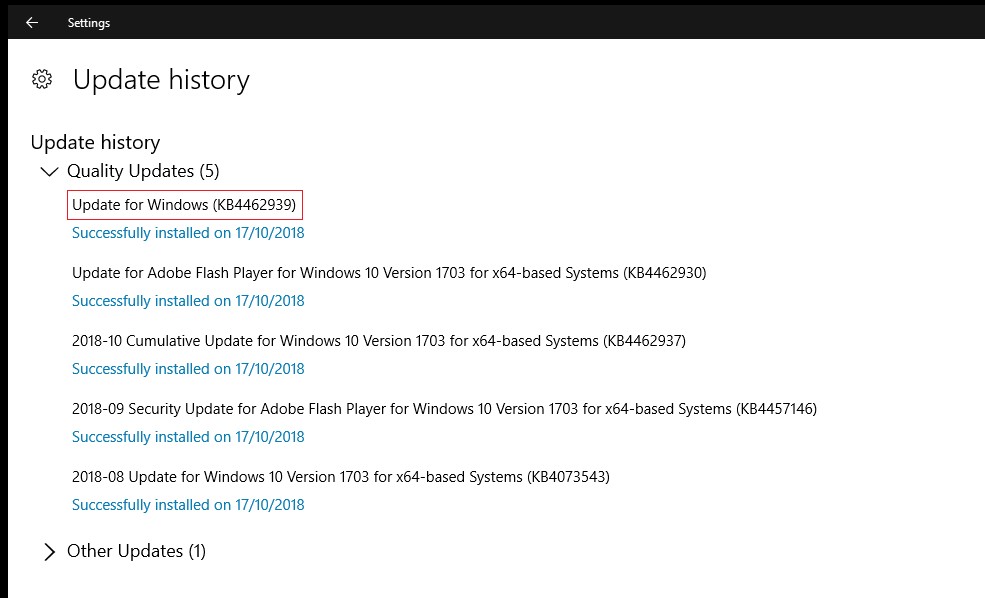
Task: Click the Settings window title text
Action: [x=89, y=22]
